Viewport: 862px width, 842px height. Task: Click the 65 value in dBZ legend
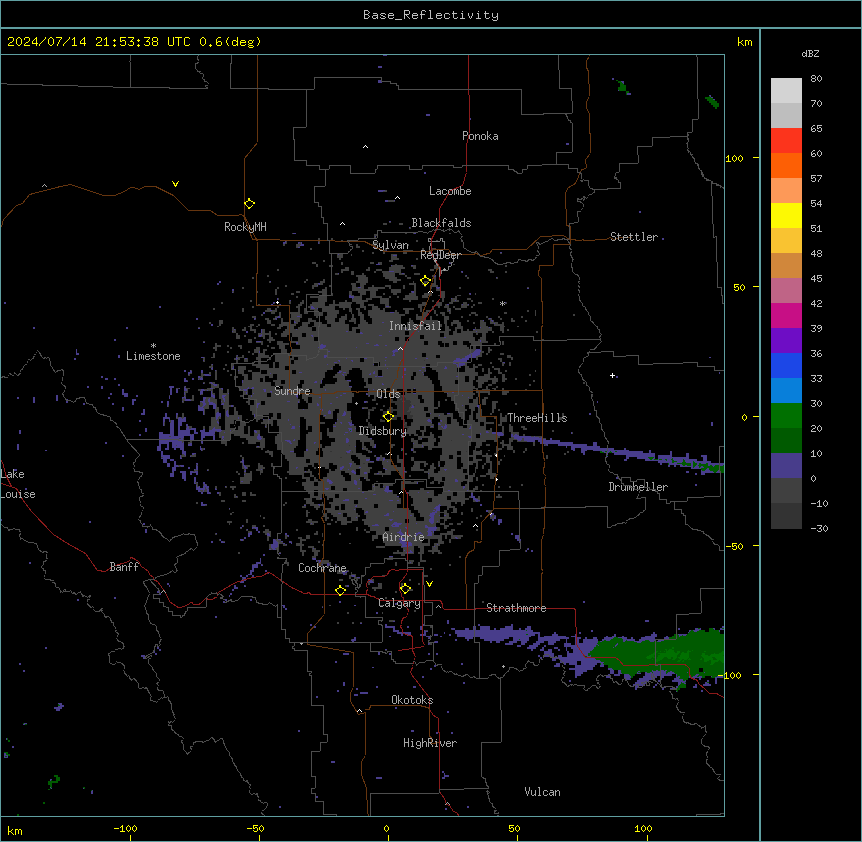tap(816, 128)
